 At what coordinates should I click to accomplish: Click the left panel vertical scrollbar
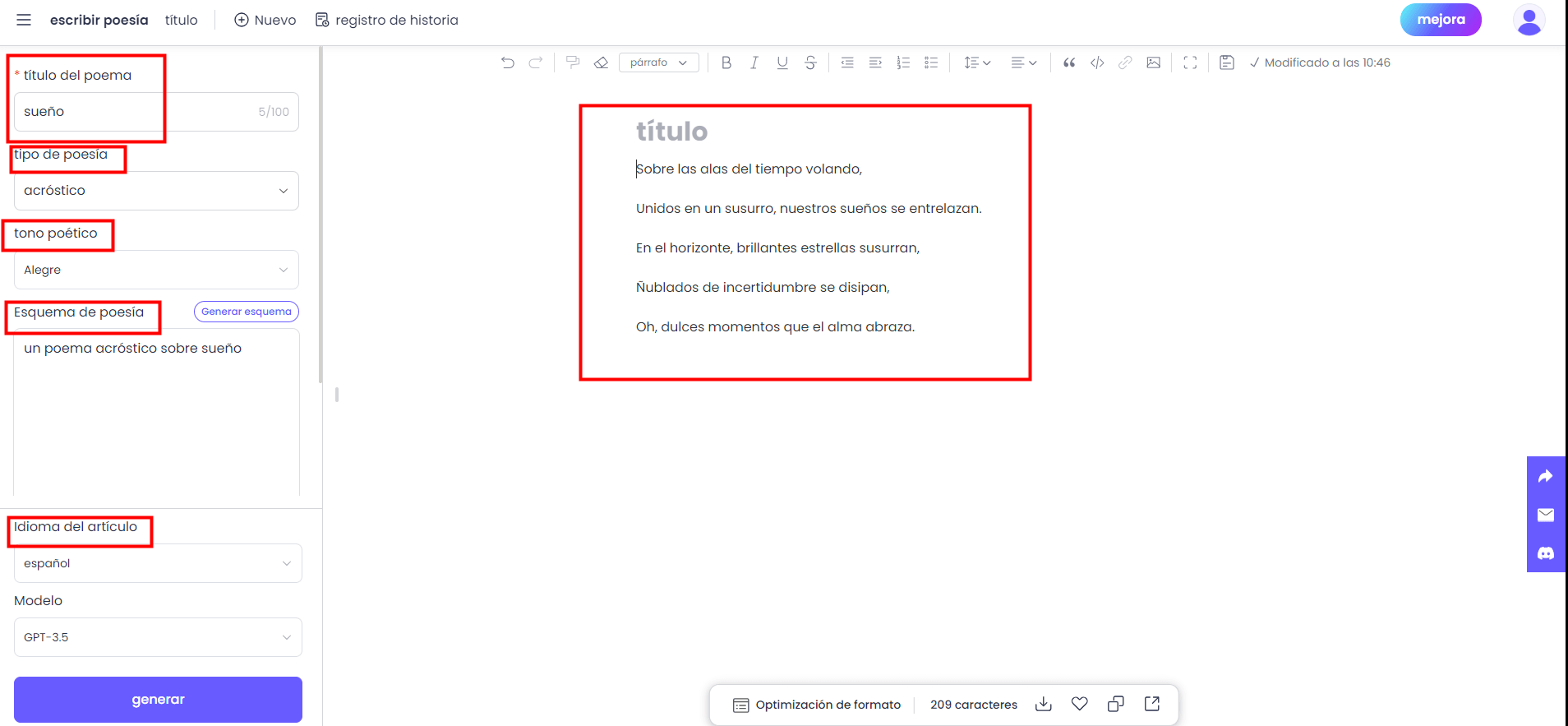point(321,215)
